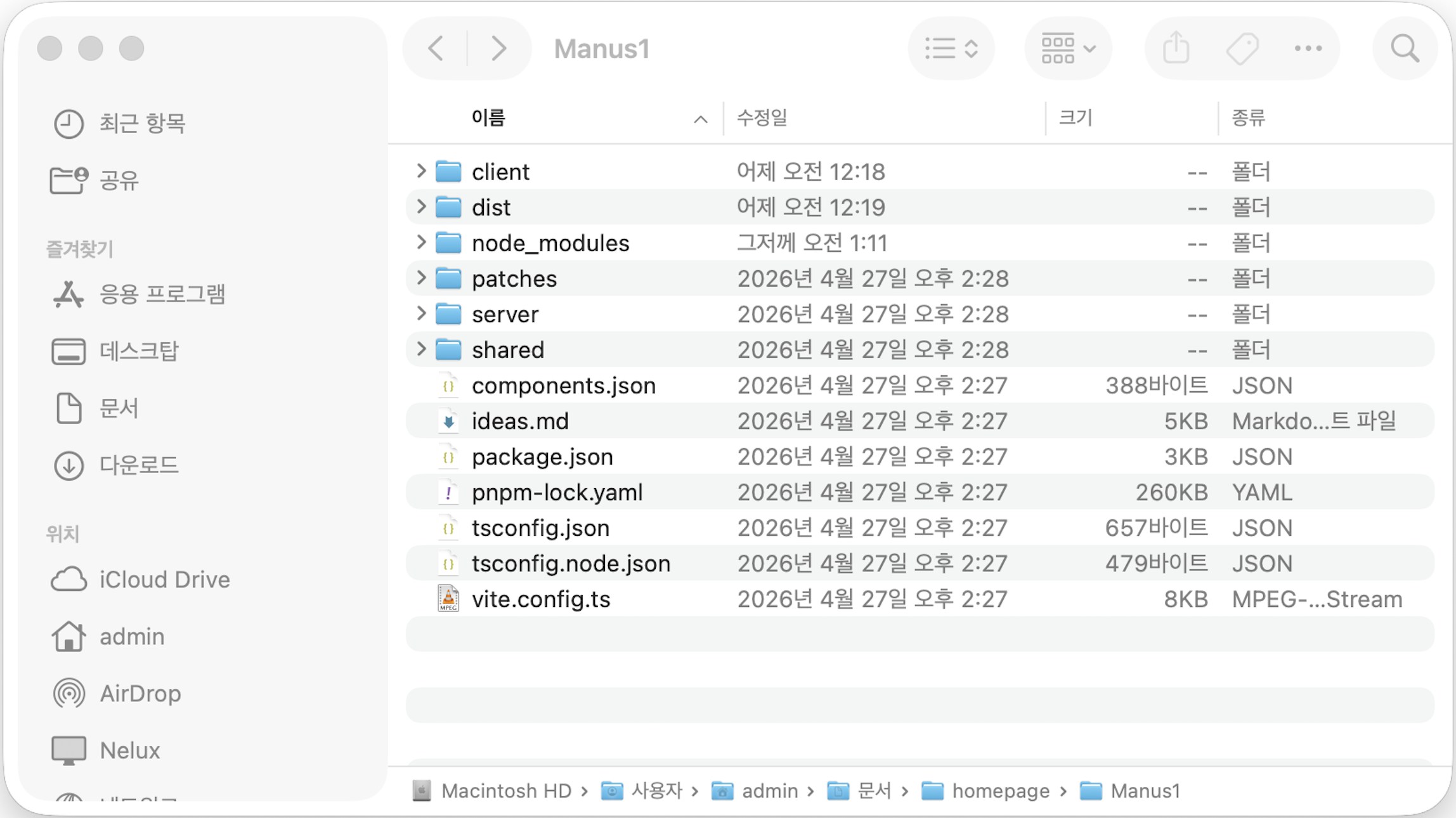Open the group-by options dropdown
Screen dimensions: 1456x818
tap(1068, 48)
